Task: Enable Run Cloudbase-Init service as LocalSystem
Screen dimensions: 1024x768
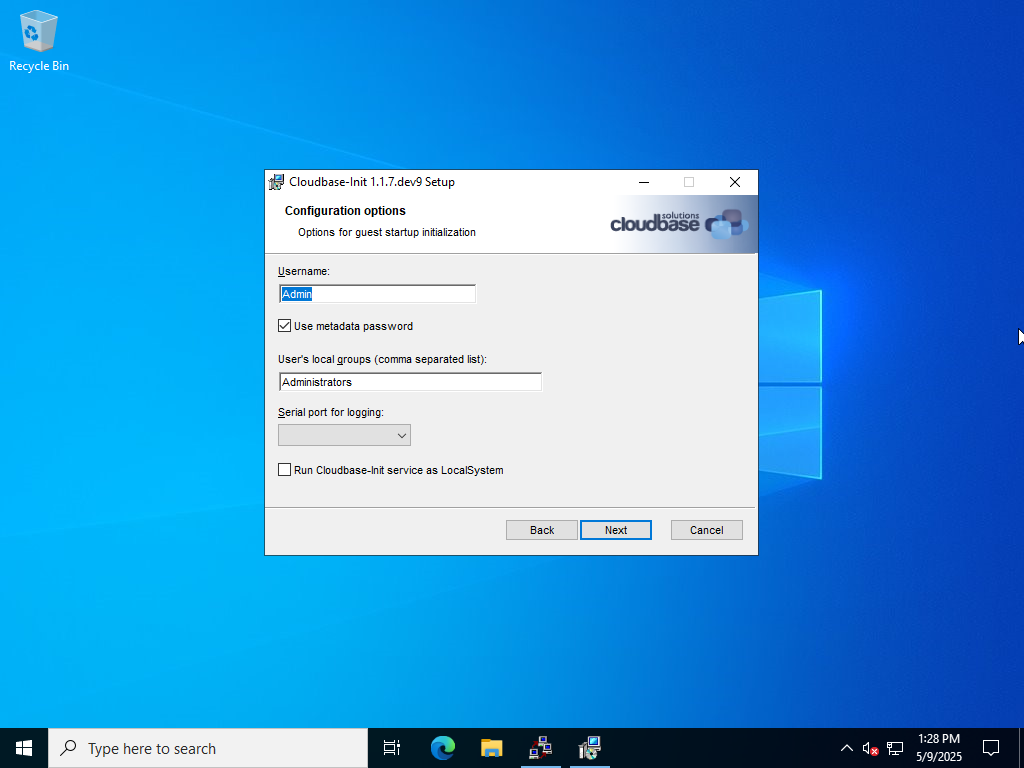Action: (284, 470)
